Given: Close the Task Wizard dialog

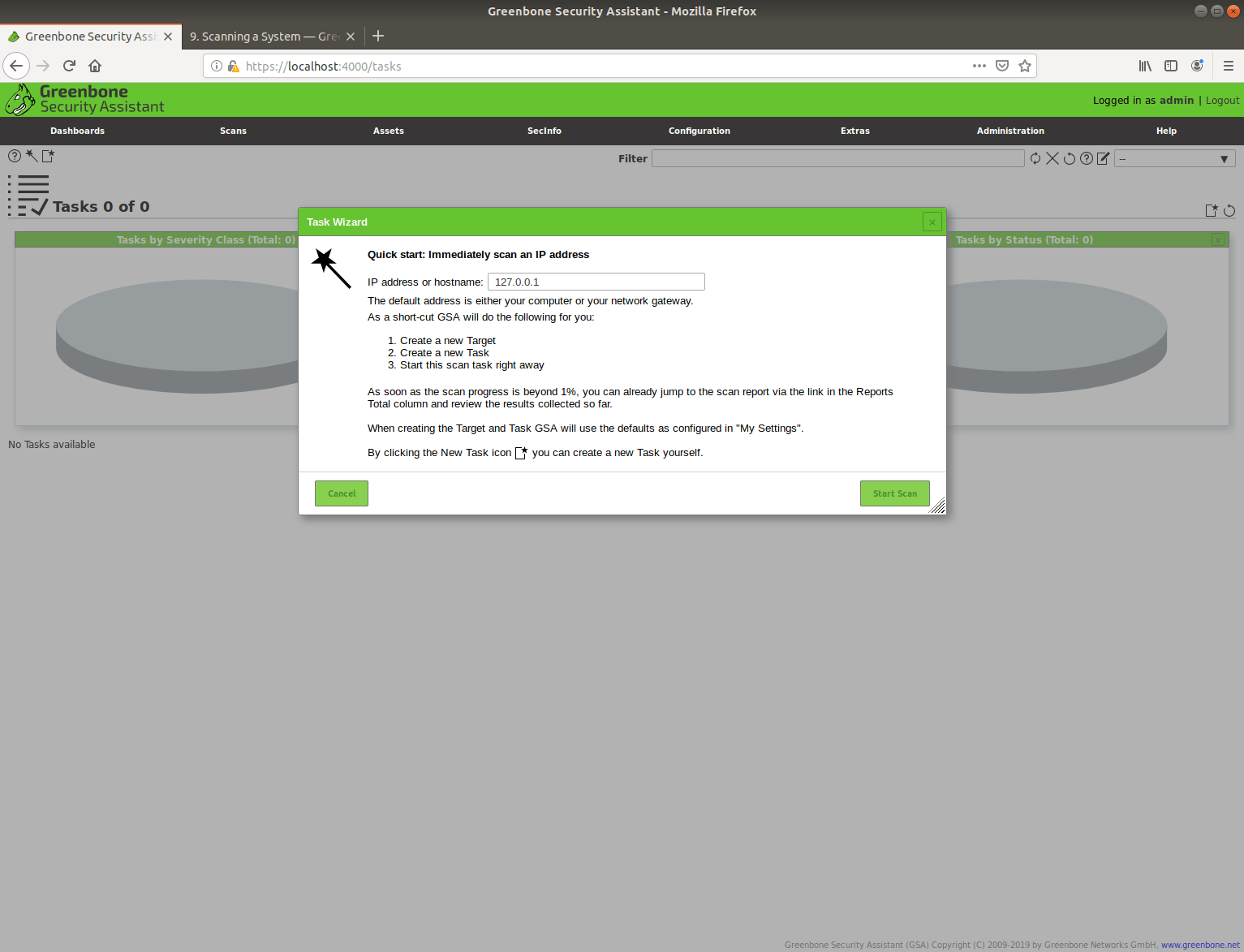Looking at the screenshot, I should (932, 221).
